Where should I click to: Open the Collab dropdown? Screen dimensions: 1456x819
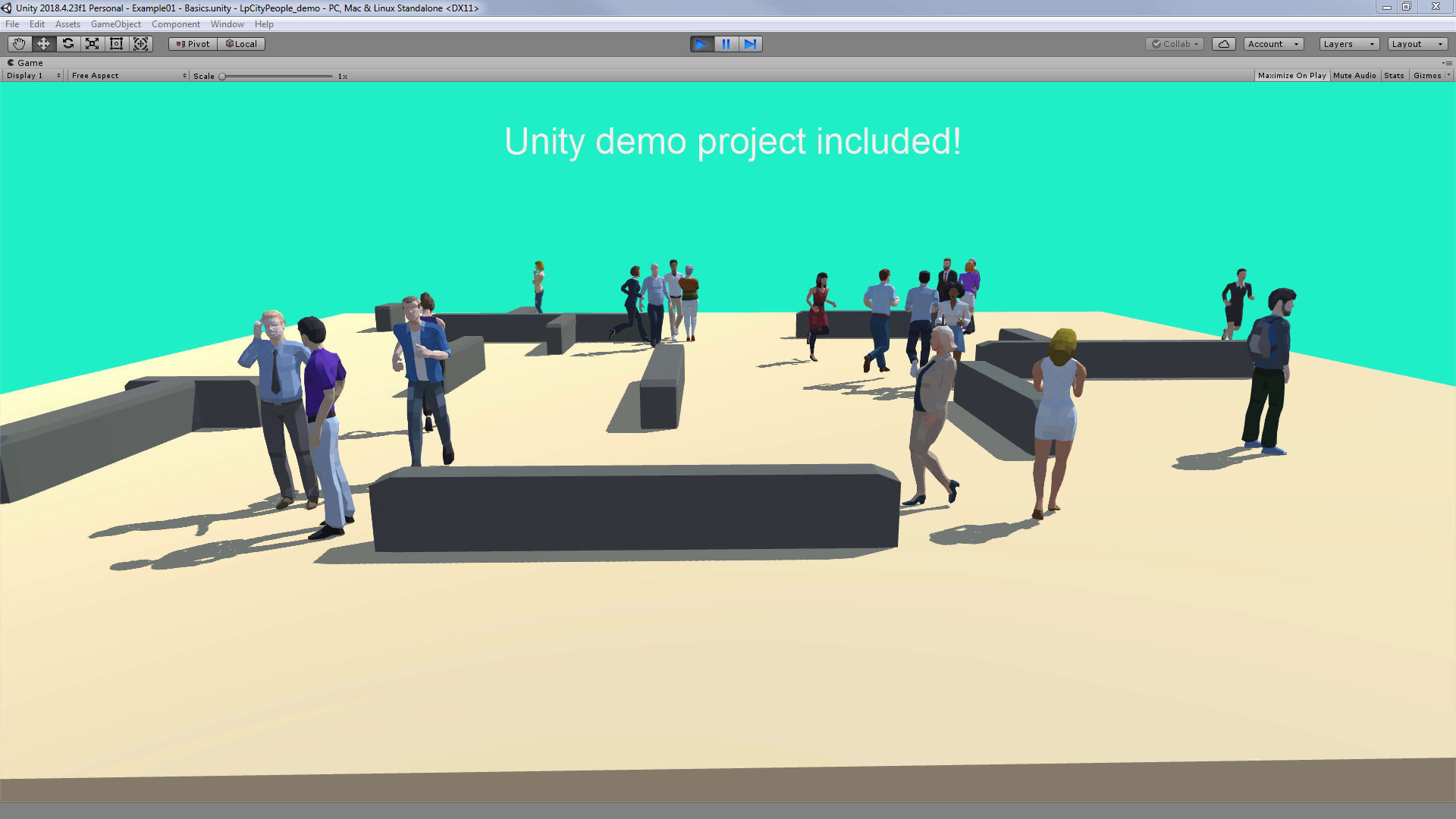pos(1175,44)
